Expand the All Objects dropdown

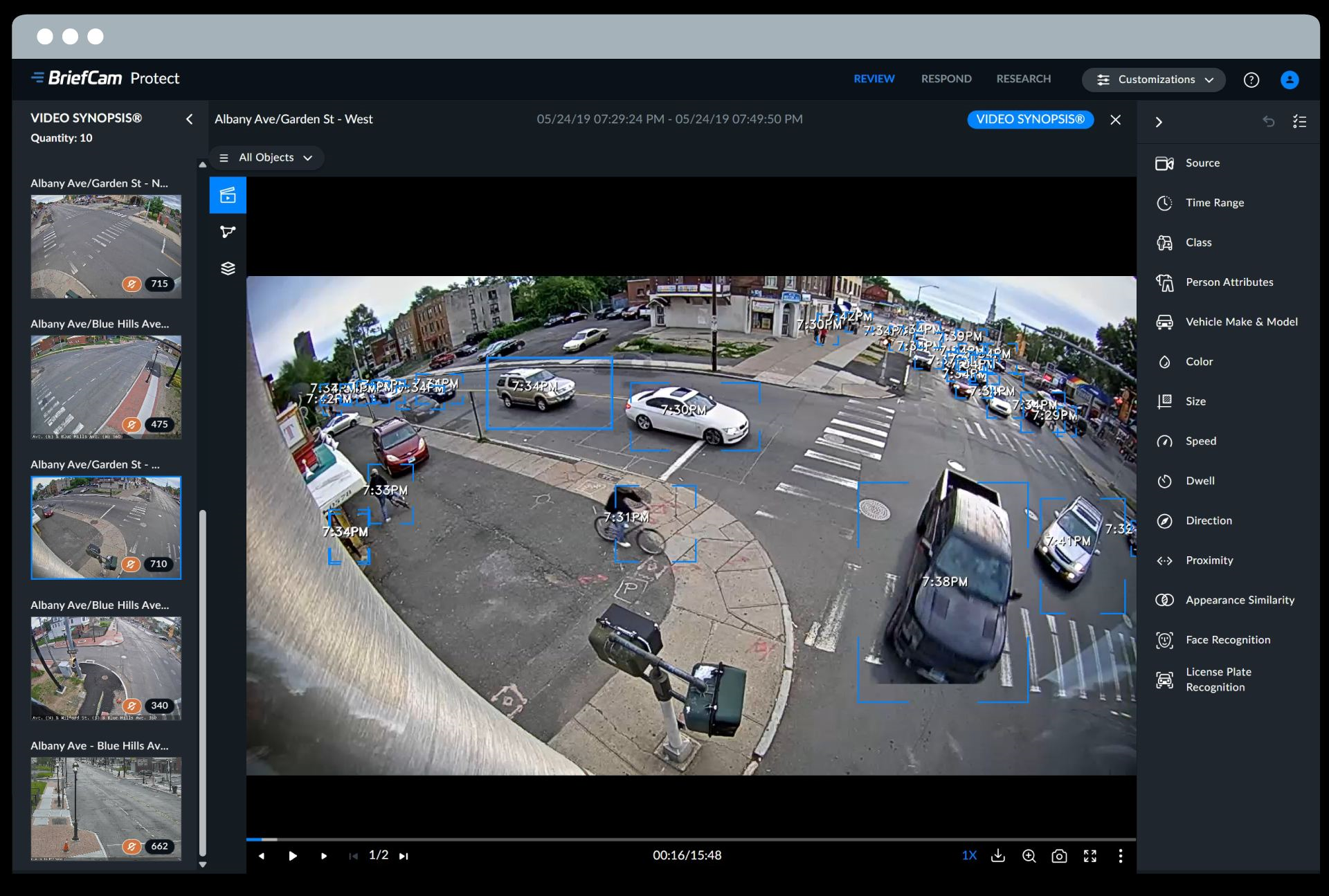tap(266, 158)
